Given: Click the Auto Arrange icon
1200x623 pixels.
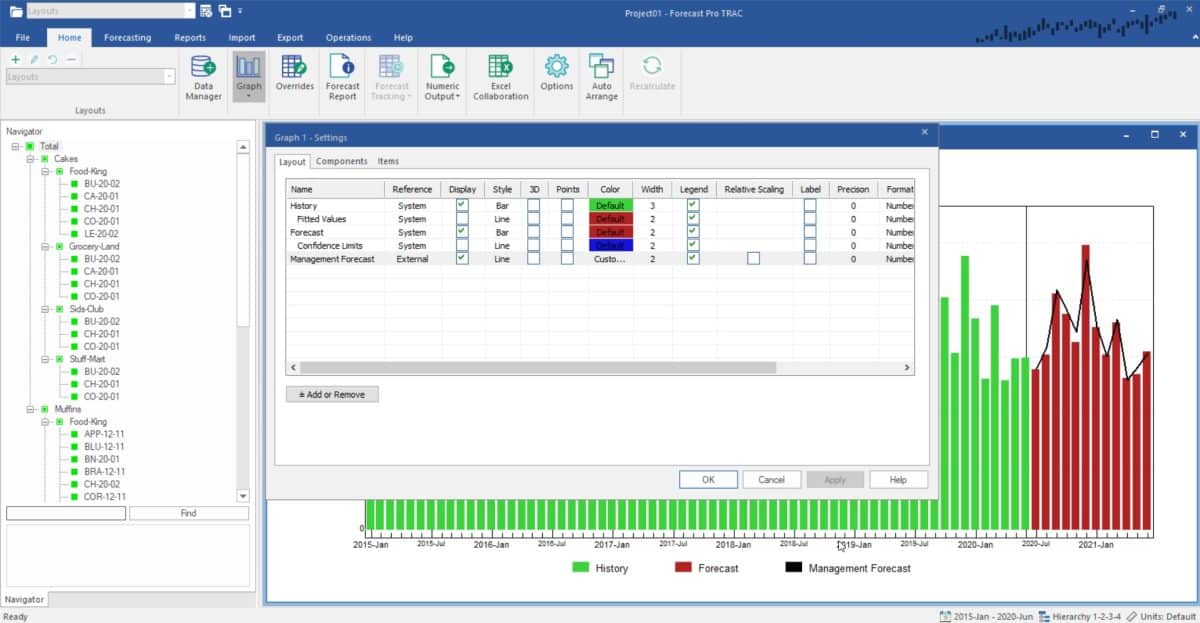Looking at the screenshot, I should click(x=601, y=76).
